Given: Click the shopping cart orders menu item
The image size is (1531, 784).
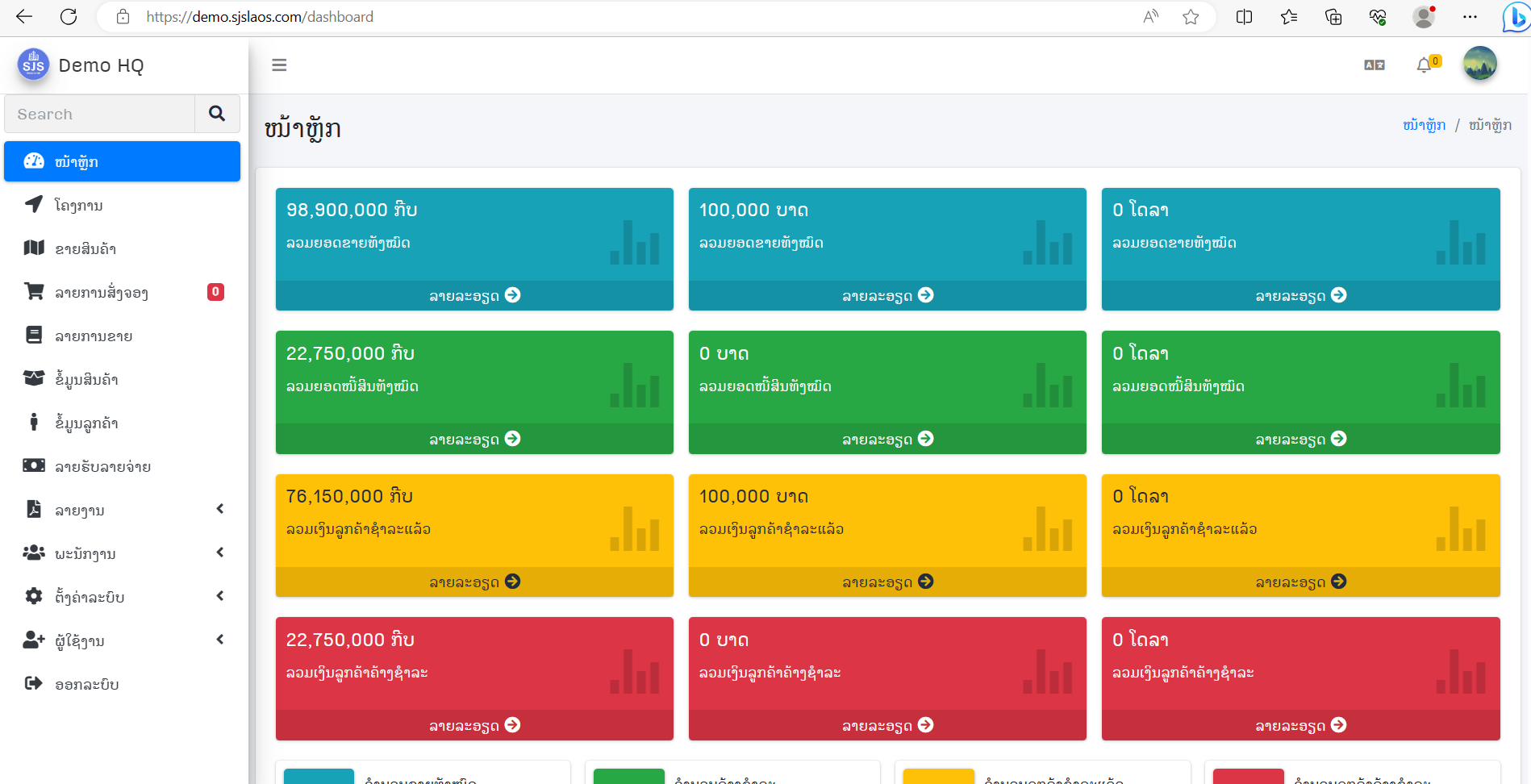Looking at the screenshot, I should point(123,292).
